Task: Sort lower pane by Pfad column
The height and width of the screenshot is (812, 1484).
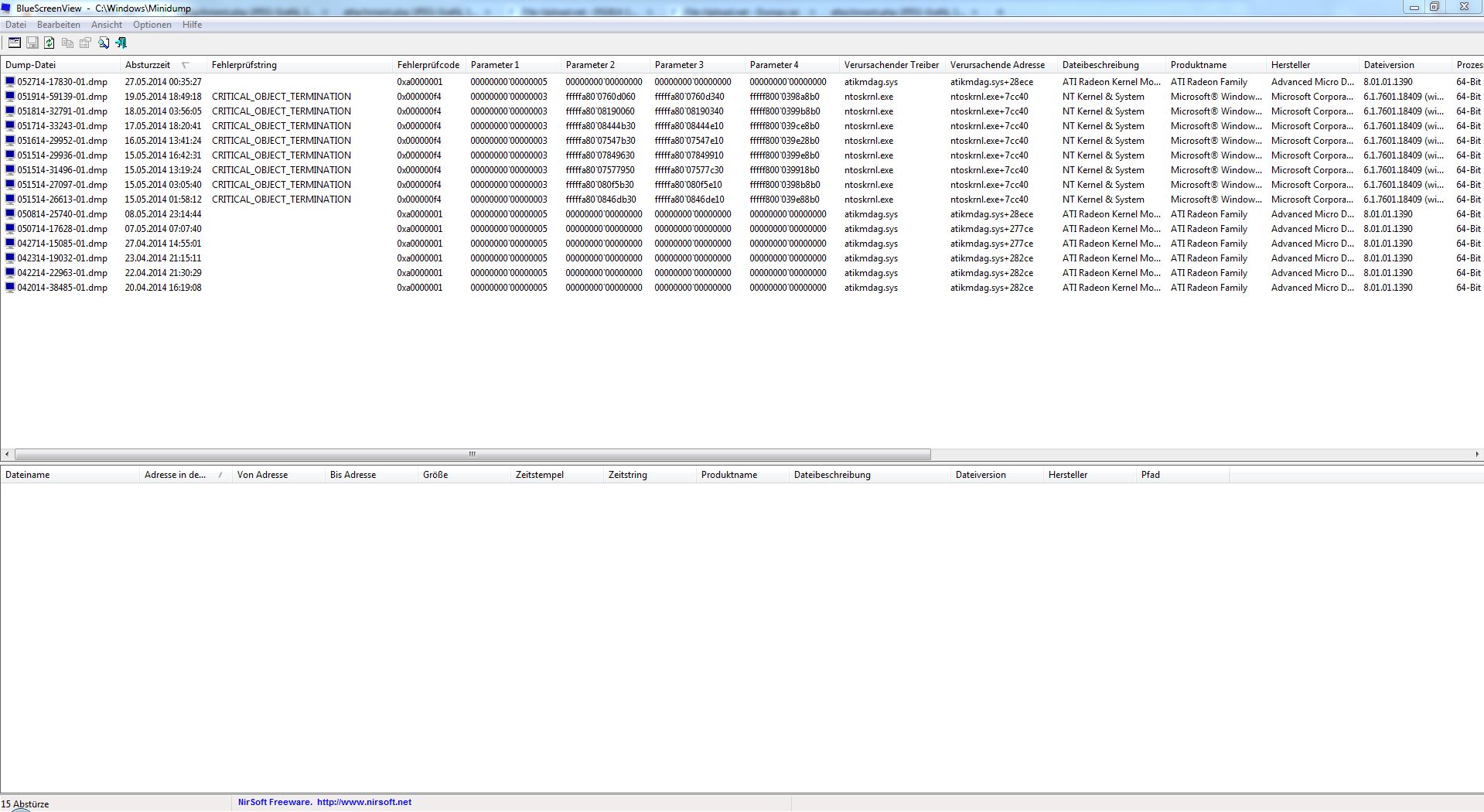Action: [1183, 475]
